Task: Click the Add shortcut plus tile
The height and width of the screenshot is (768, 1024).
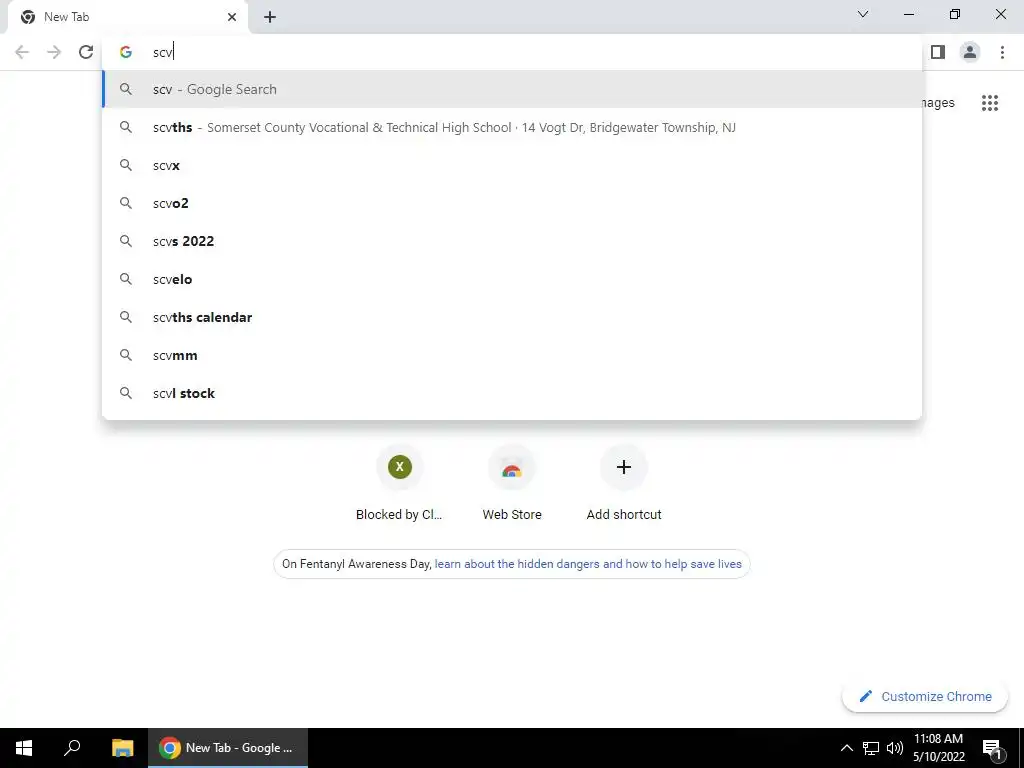Action: [624, 485]
